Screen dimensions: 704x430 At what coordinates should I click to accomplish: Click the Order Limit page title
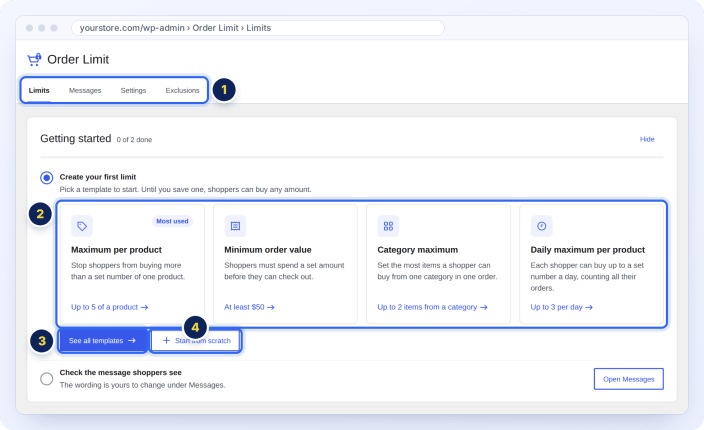78,59
